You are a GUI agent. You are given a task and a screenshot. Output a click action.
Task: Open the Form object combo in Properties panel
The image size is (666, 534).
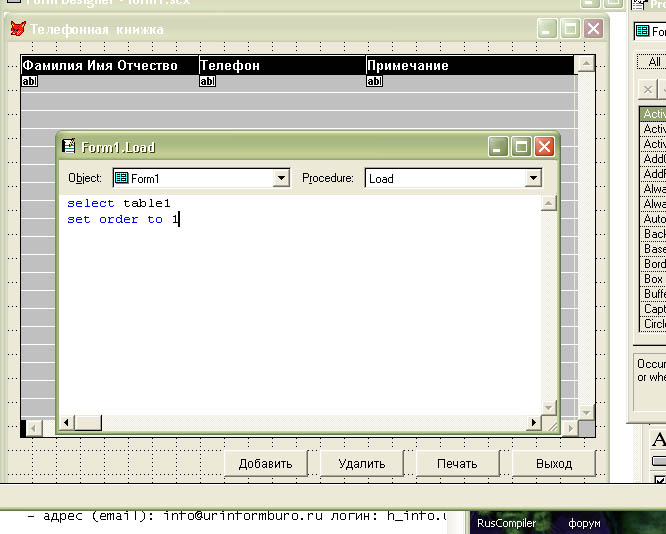click(651, 31)
